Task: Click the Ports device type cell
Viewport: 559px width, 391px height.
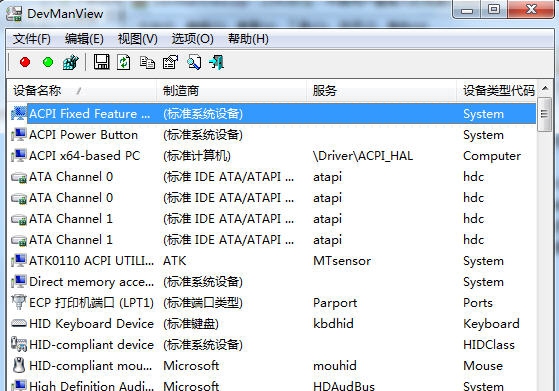Action: (478, 303)
